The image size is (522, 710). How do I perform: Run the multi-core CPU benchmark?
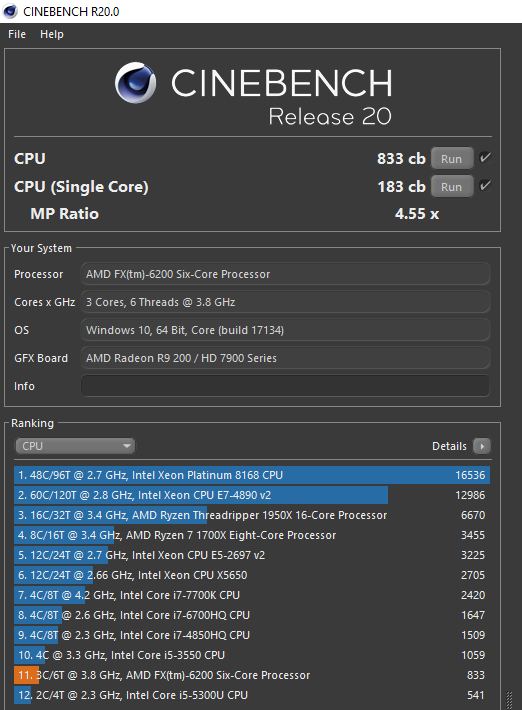point(451,159)
